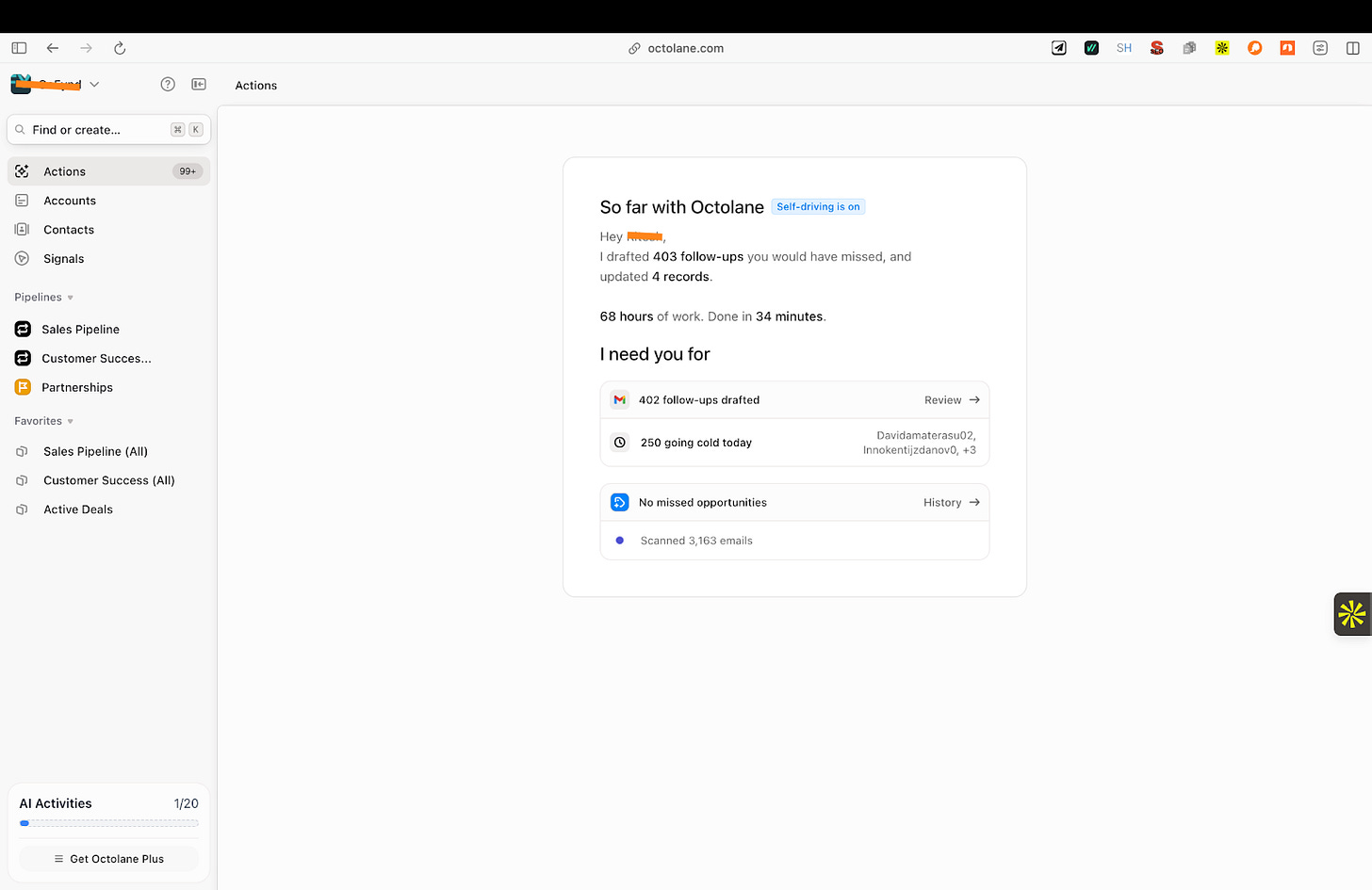Click the blue missed opportunities icon
Viewport: 1372px width, 890px height.
pos(619,502)
